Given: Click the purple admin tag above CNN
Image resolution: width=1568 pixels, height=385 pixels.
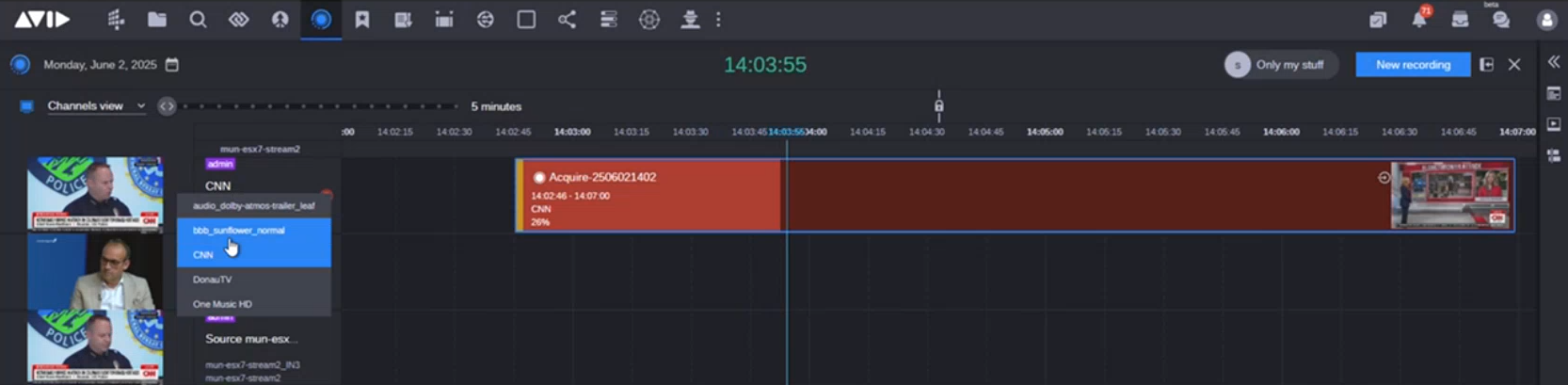Looking at the screenshot, I should click(220, 164).
